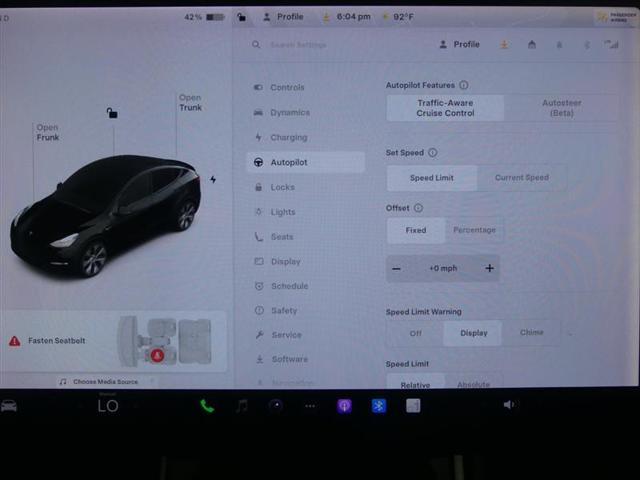The image size is (640, 480).
Task: Tap the car image
Action: pyautogui.click(x=105, y=215)
